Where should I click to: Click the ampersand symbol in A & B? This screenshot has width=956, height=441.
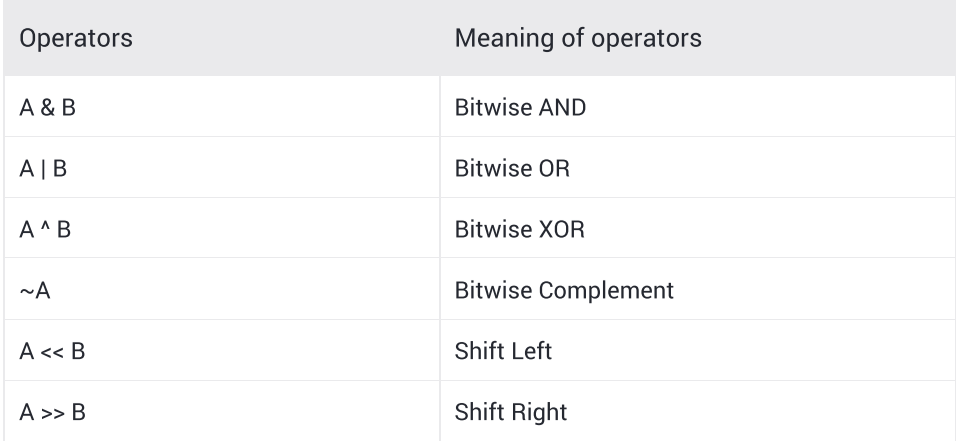tap(48, 107)
